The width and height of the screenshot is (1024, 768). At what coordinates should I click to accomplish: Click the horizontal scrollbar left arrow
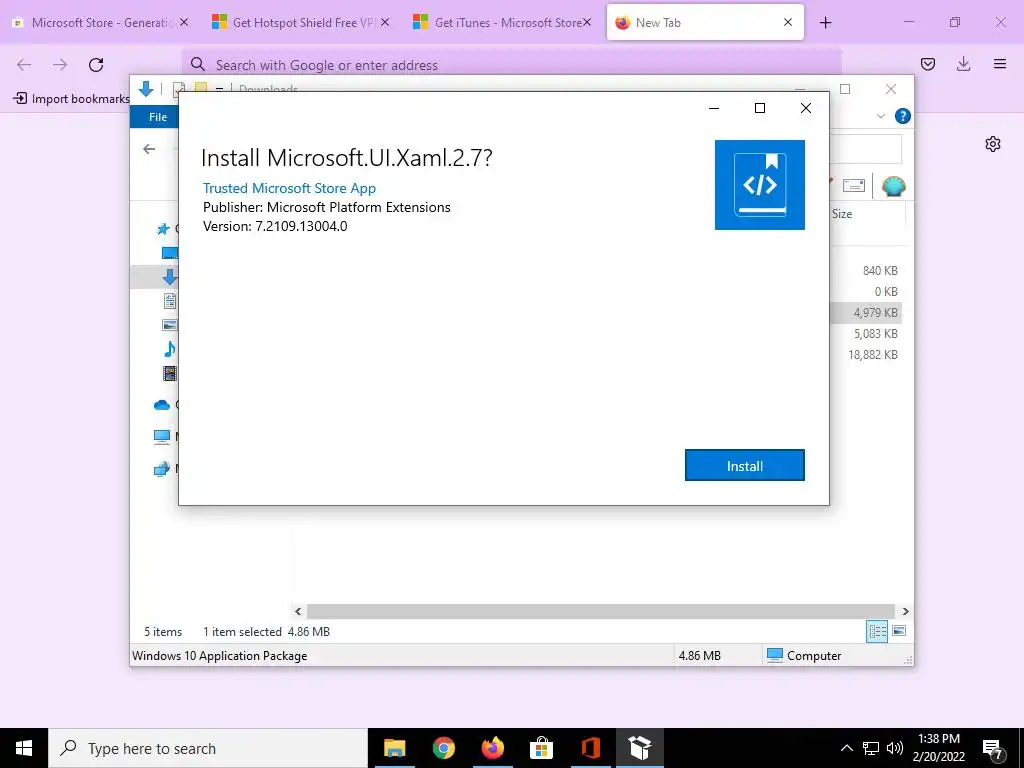pos(298,611)
